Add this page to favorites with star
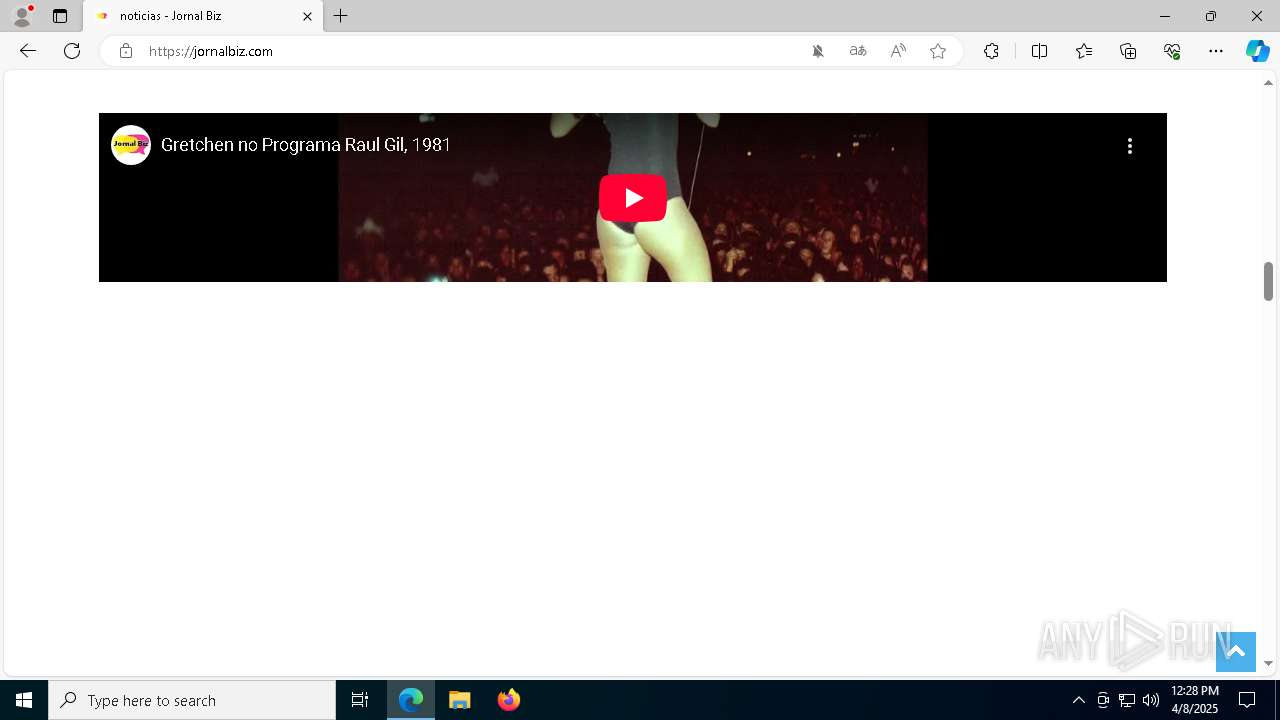This screenshot has height=720, width=1280. point(938,51)
